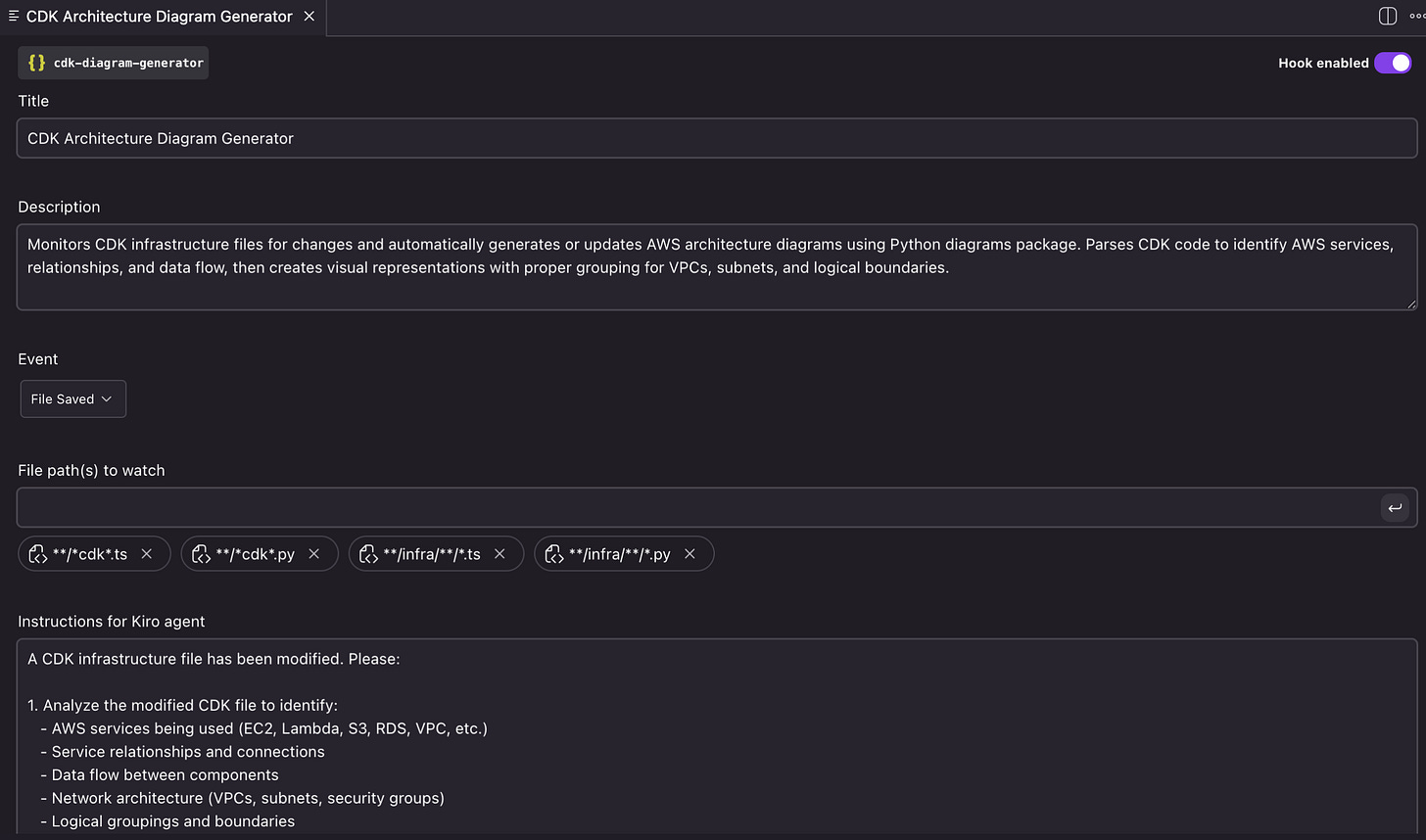The image size is (1426, 840).
Task: Click the 'File path(s) to watch' label
Action: click(x=91, y=470)
